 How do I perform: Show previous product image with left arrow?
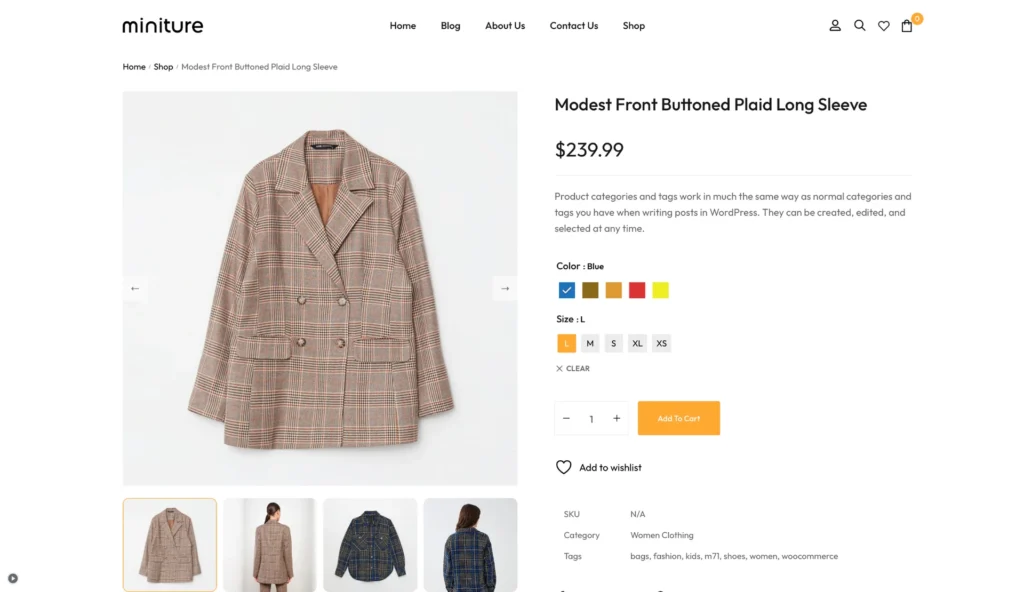coord(135,288)
